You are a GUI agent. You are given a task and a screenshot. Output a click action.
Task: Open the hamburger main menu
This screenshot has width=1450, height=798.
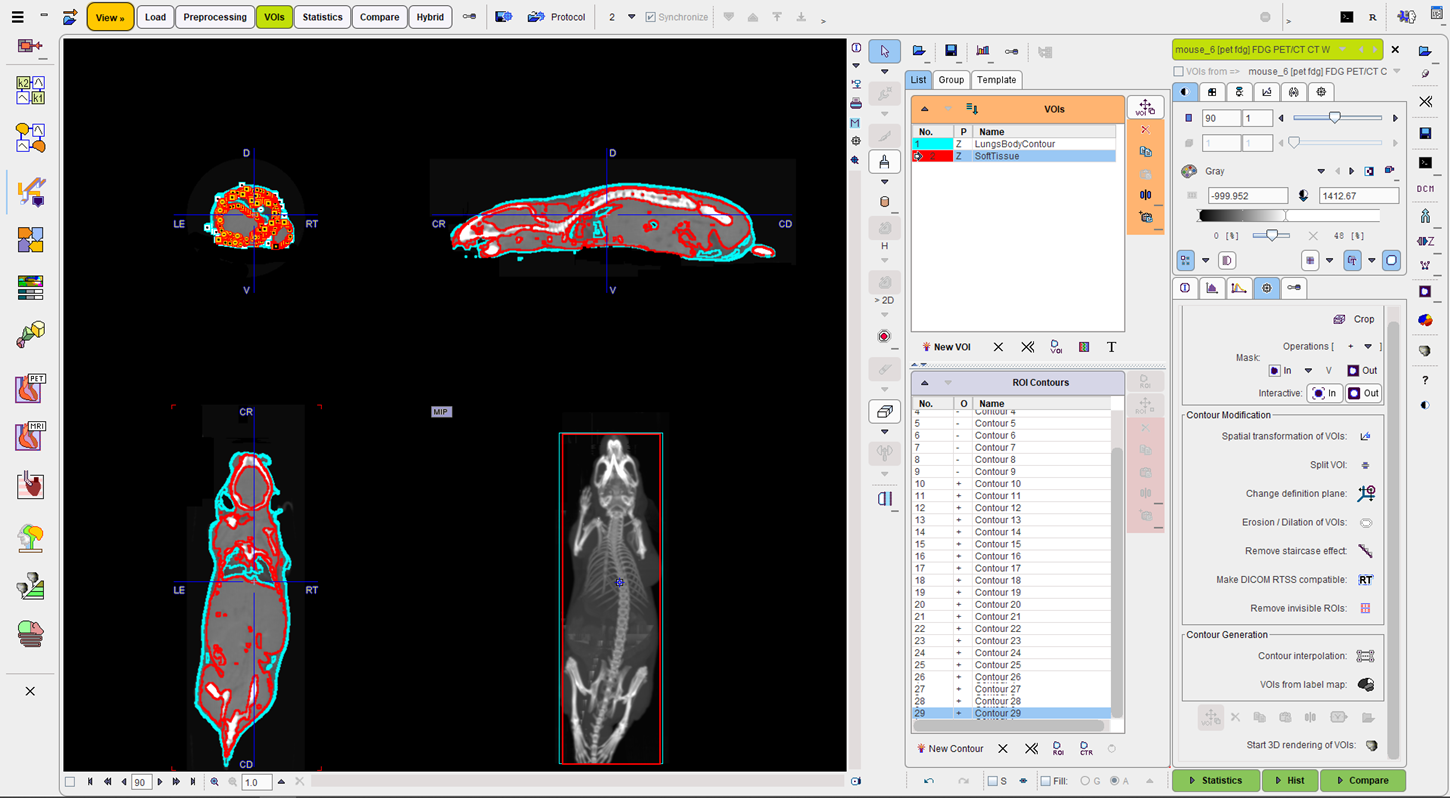coord(17,17)
